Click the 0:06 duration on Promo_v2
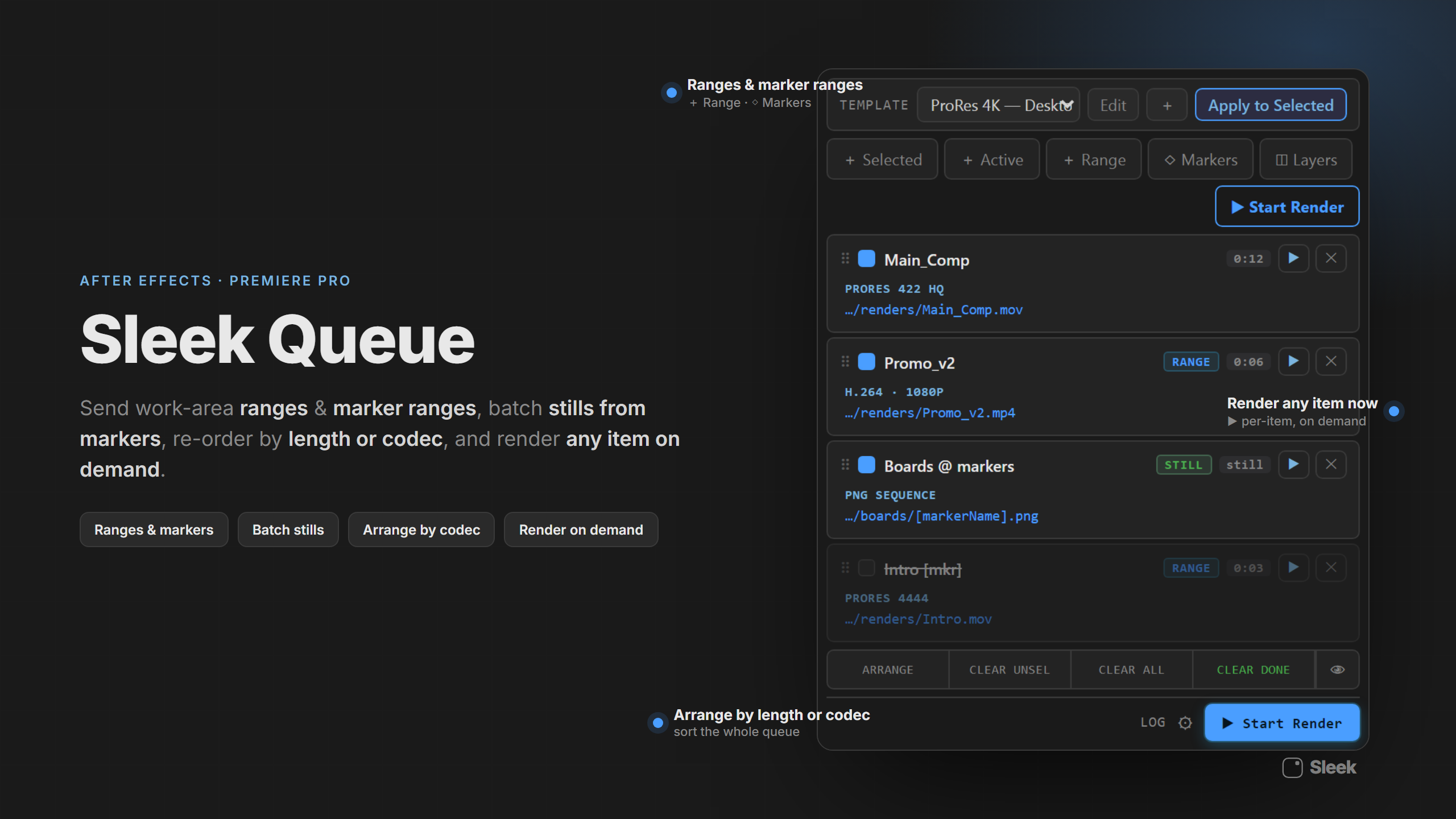Screen dimensions: 1456x819 pos(1248,362)
